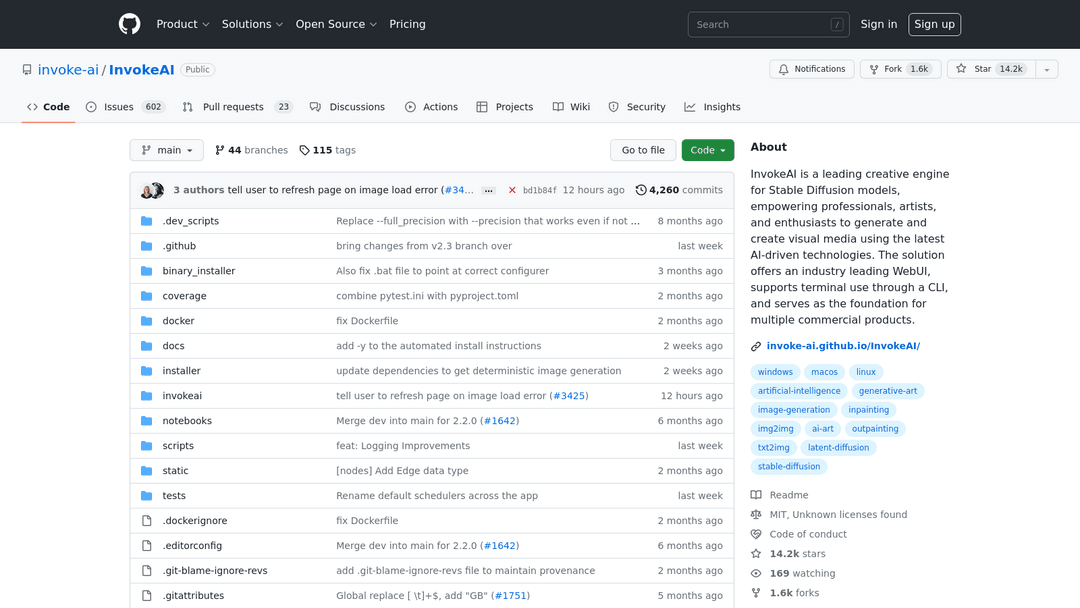Click the stars count star icon
Viewport: 1080px width, 608px height.
tap(756, 554)
